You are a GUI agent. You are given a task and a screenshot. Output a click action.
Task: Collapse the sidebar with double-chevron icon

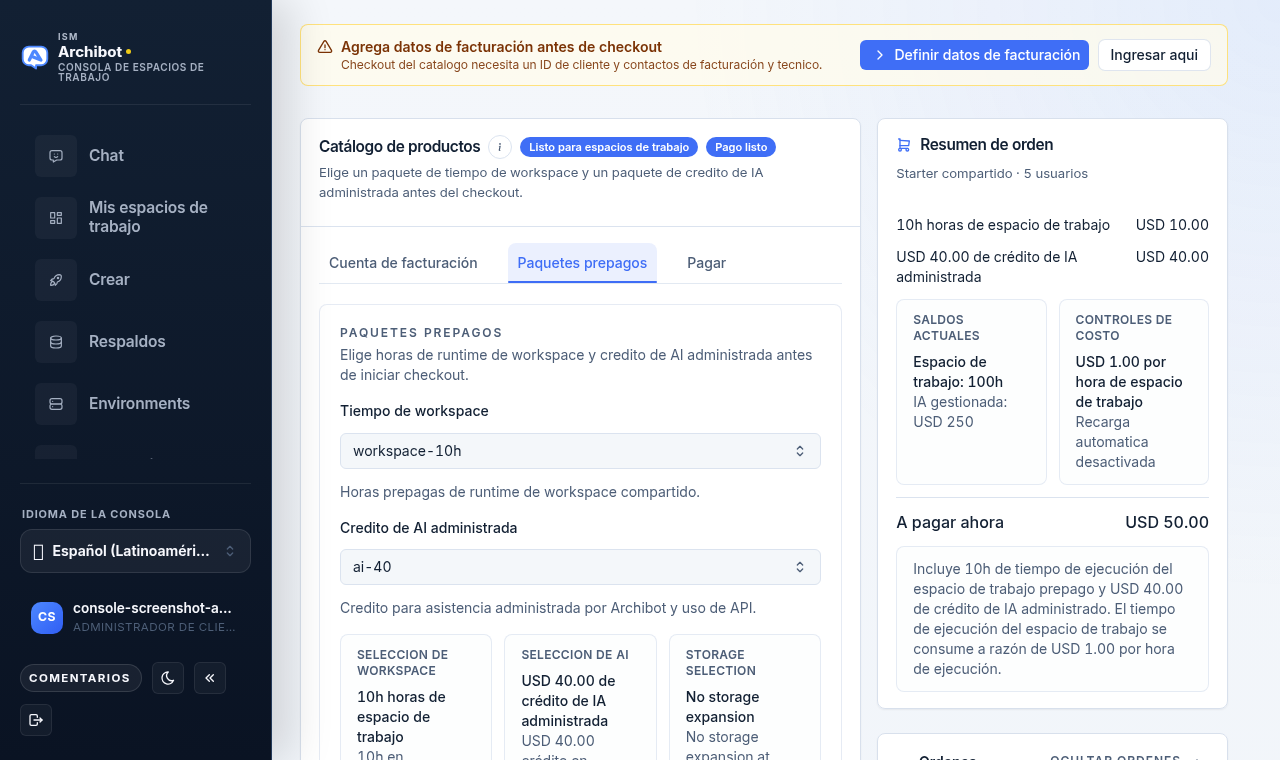click(210, 678)
